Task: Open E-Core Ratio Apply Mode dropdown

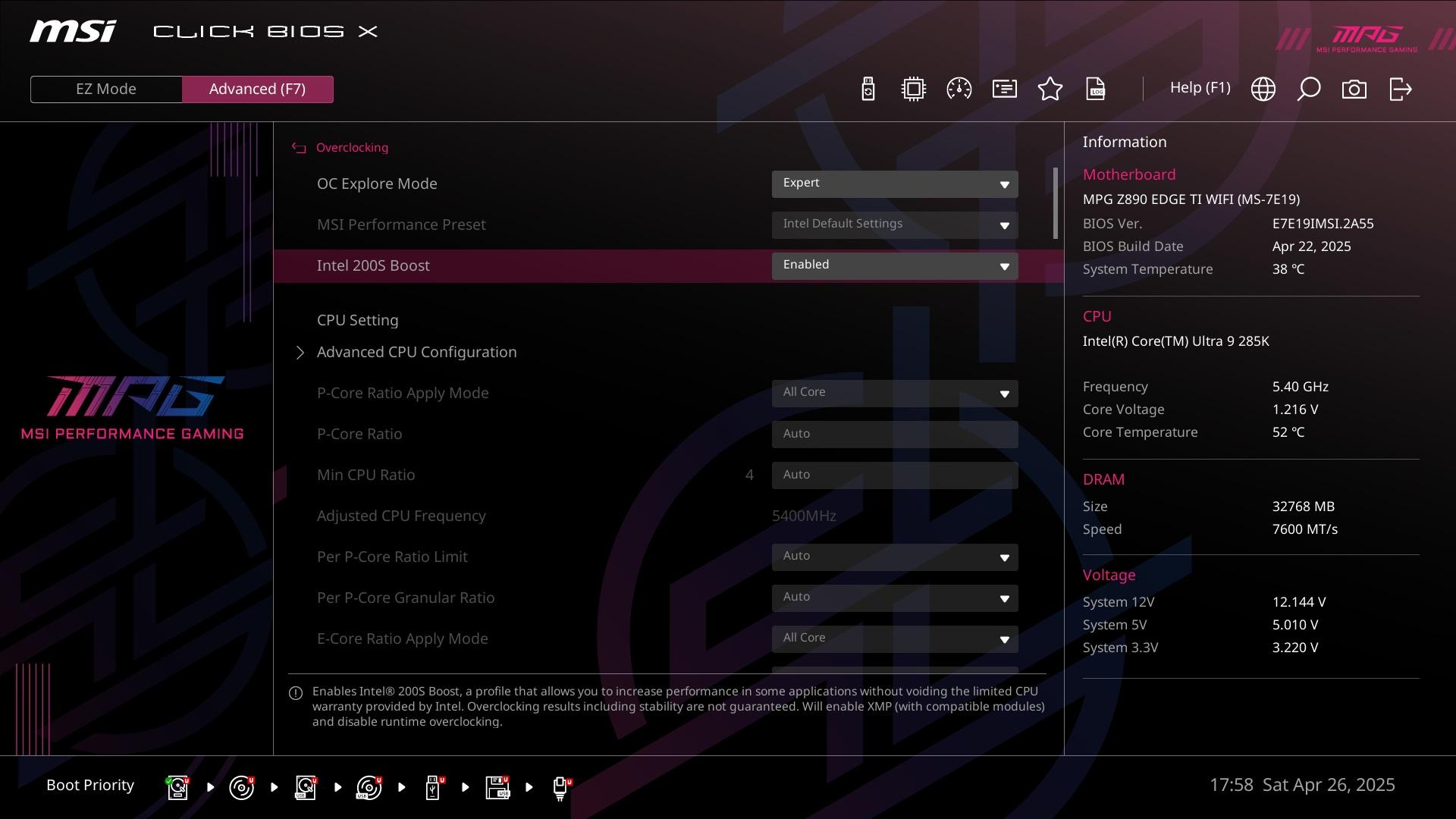Action: coord(895,639)
